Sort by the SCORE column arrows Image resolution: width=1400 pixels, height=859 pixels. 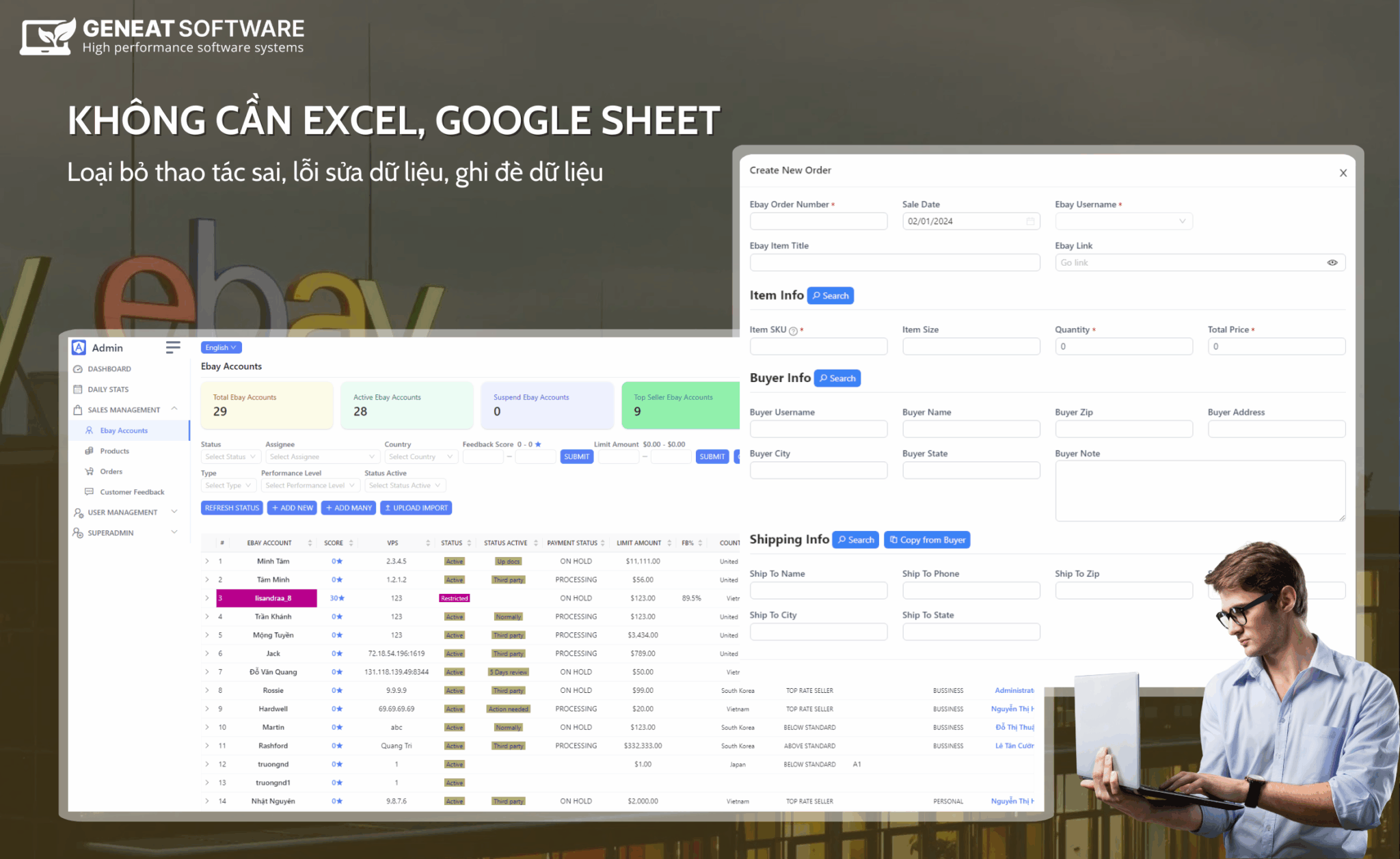pos(351,543)
